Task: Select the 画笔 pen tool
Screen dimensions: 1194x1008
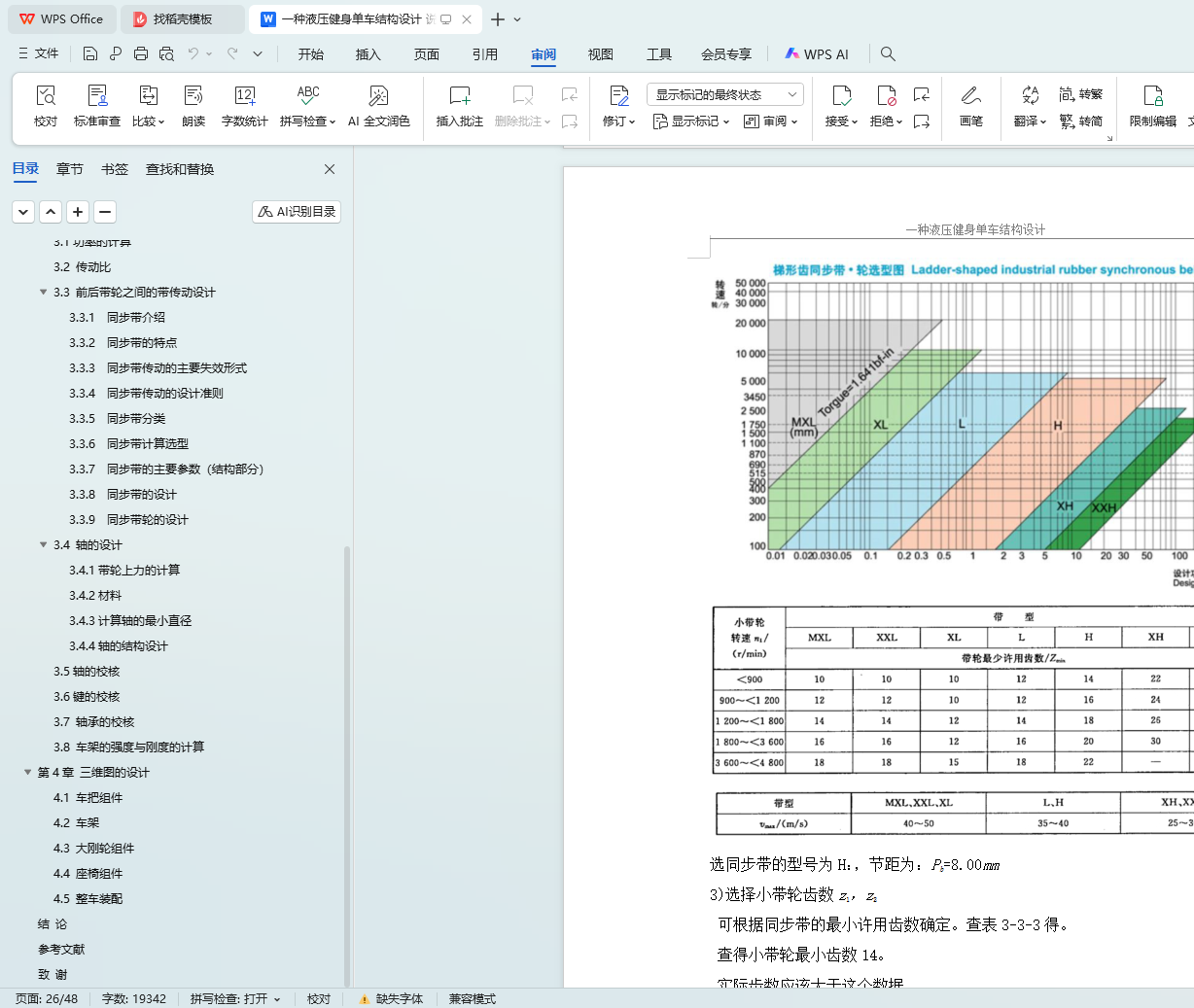Action: coord(970,105)
